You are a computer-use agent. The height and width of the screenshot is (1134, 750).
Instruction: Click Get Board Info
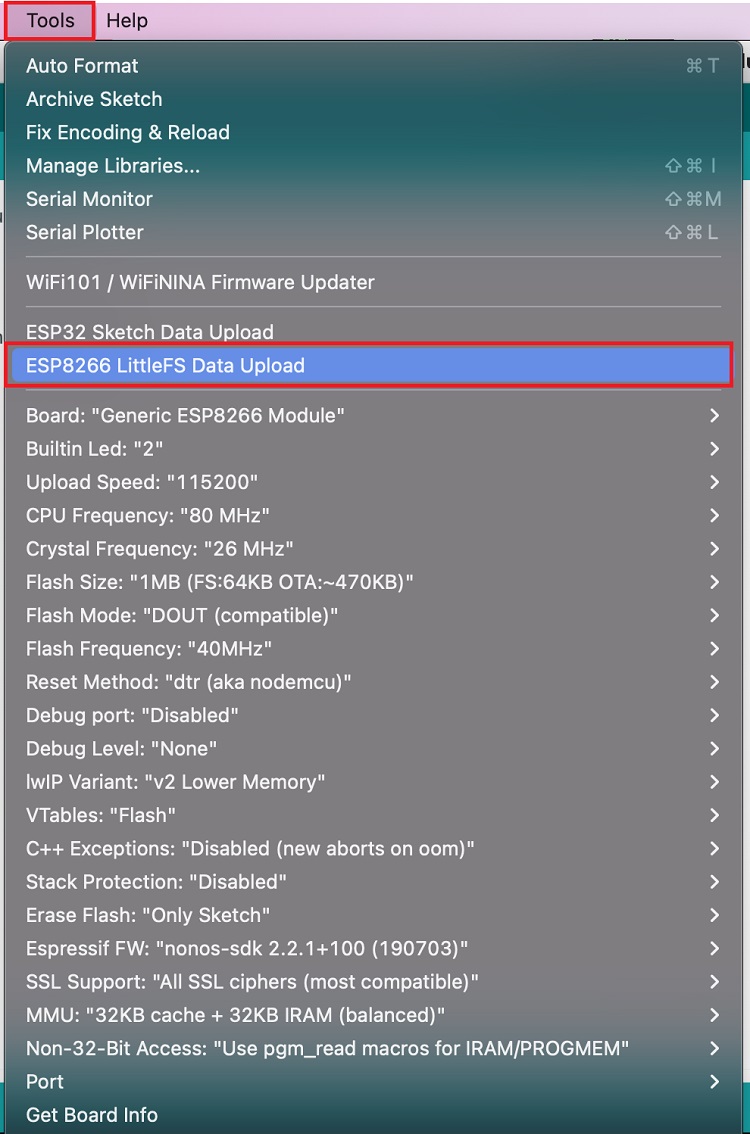coord(92,1114)
